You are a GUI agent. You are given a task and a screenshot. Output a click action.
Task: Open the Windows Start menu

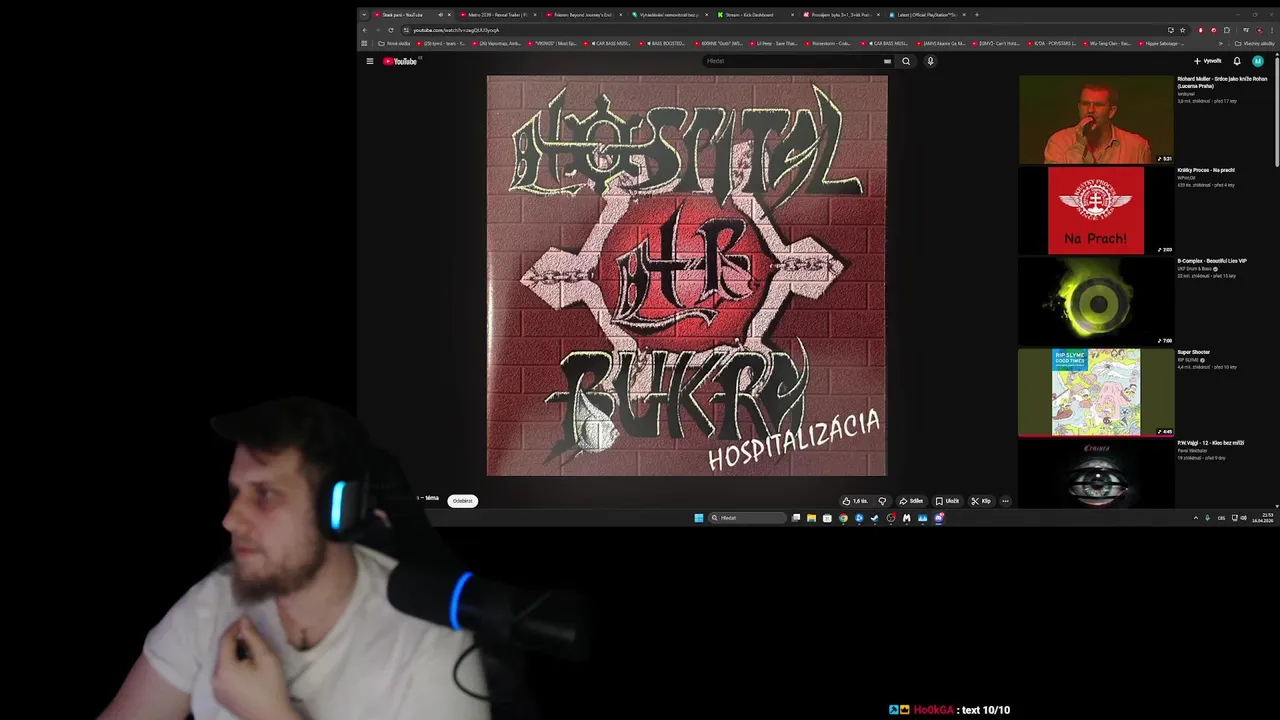pos(699,518)
